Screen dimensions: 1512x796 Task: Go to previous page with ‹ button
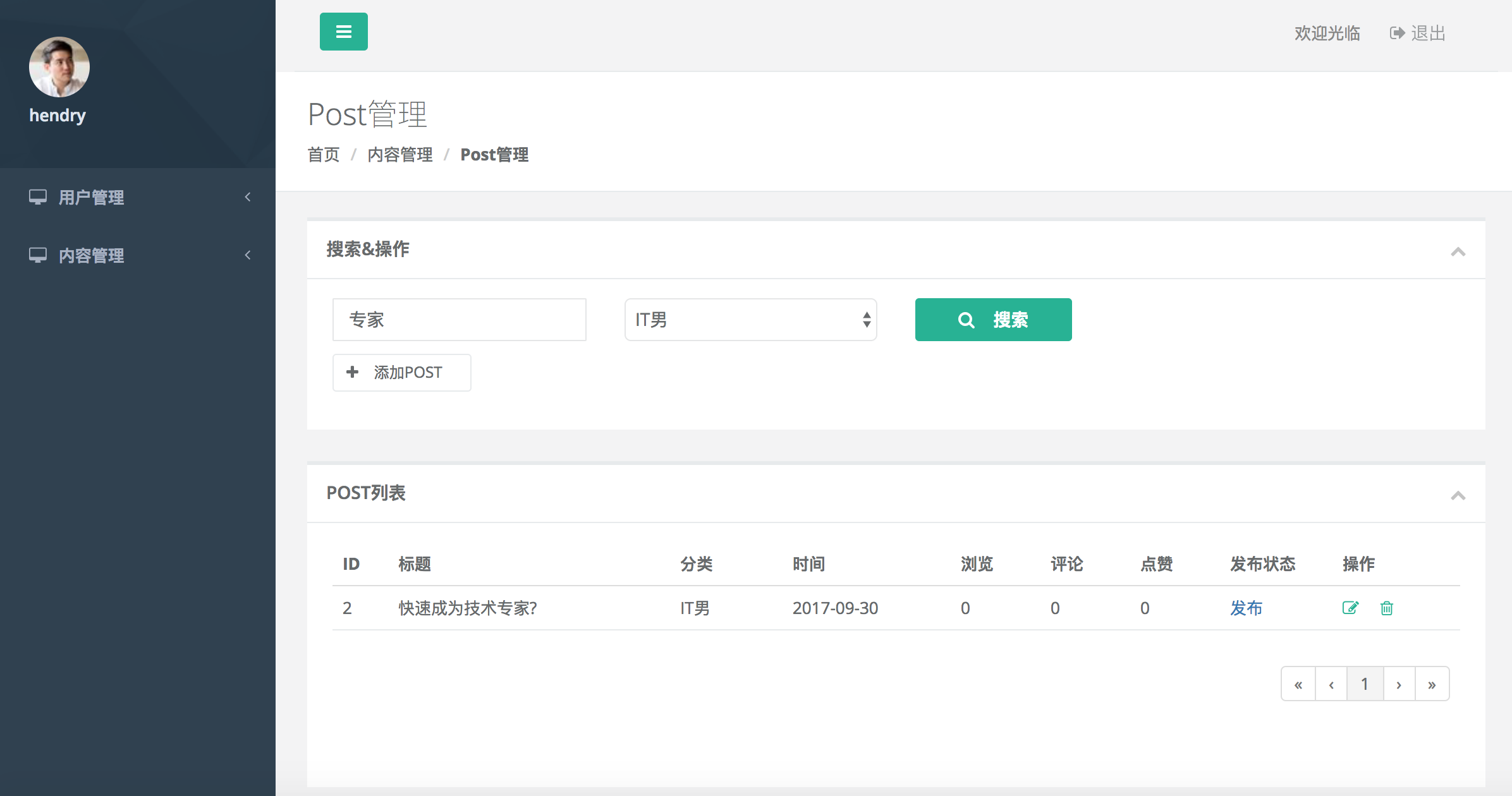click(x=1331, y=684)
